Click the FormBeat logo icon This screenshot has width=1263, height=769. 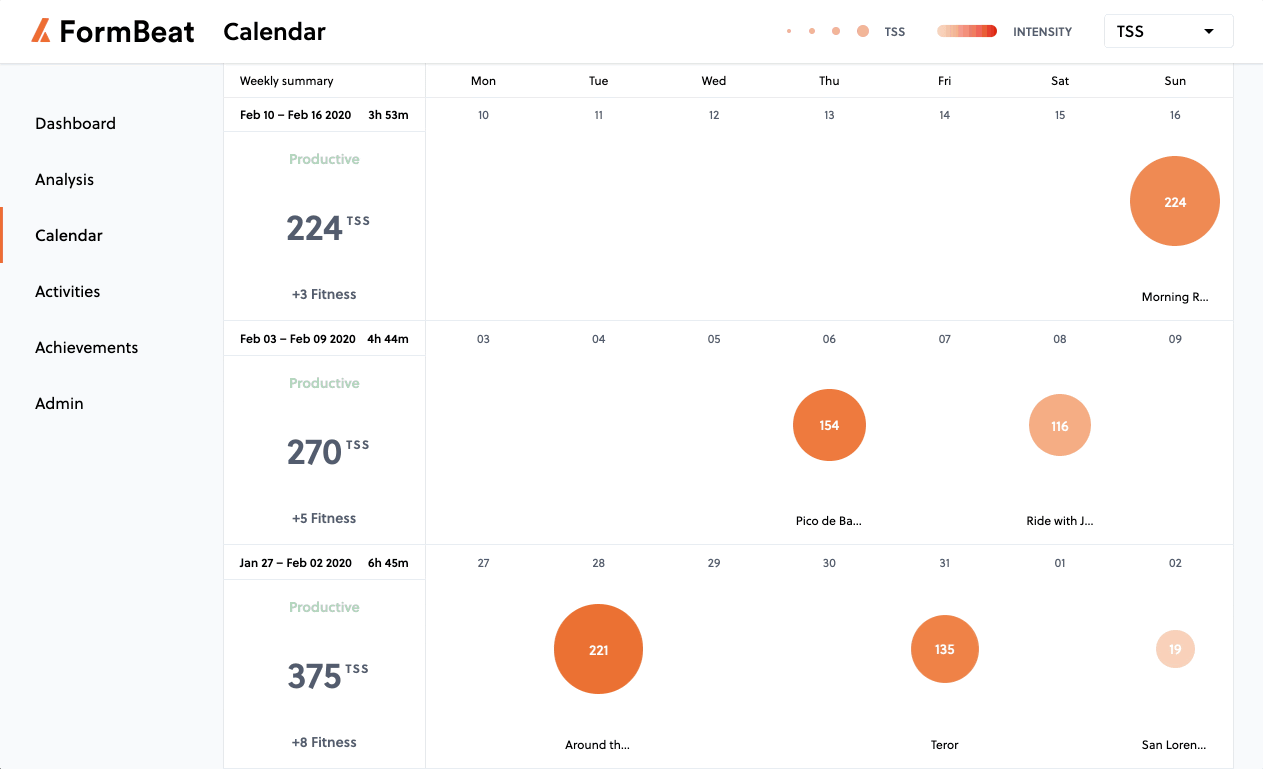[x=41, y=31]
